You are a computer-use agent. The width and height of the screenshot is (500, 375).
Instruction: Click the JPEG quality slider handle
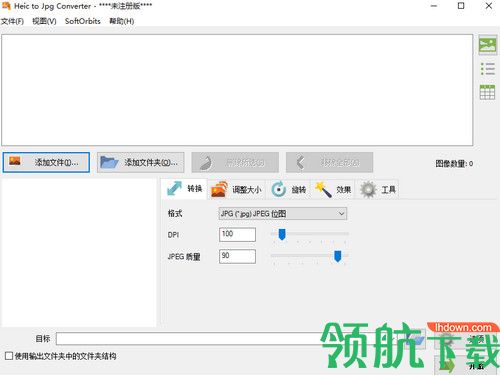click(338, 256)
